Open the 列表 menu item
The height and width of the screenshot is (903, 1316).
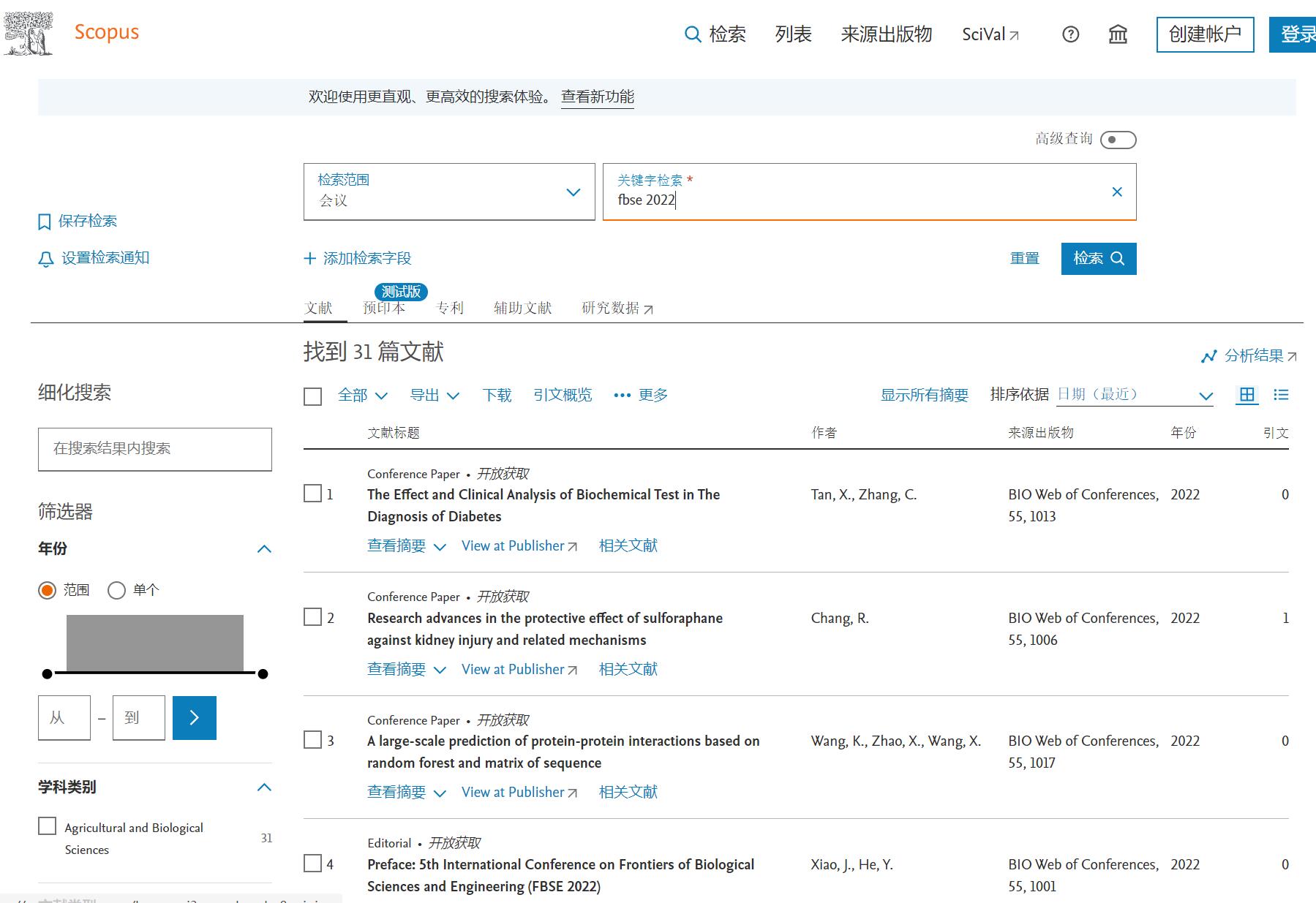click(794, 34)
